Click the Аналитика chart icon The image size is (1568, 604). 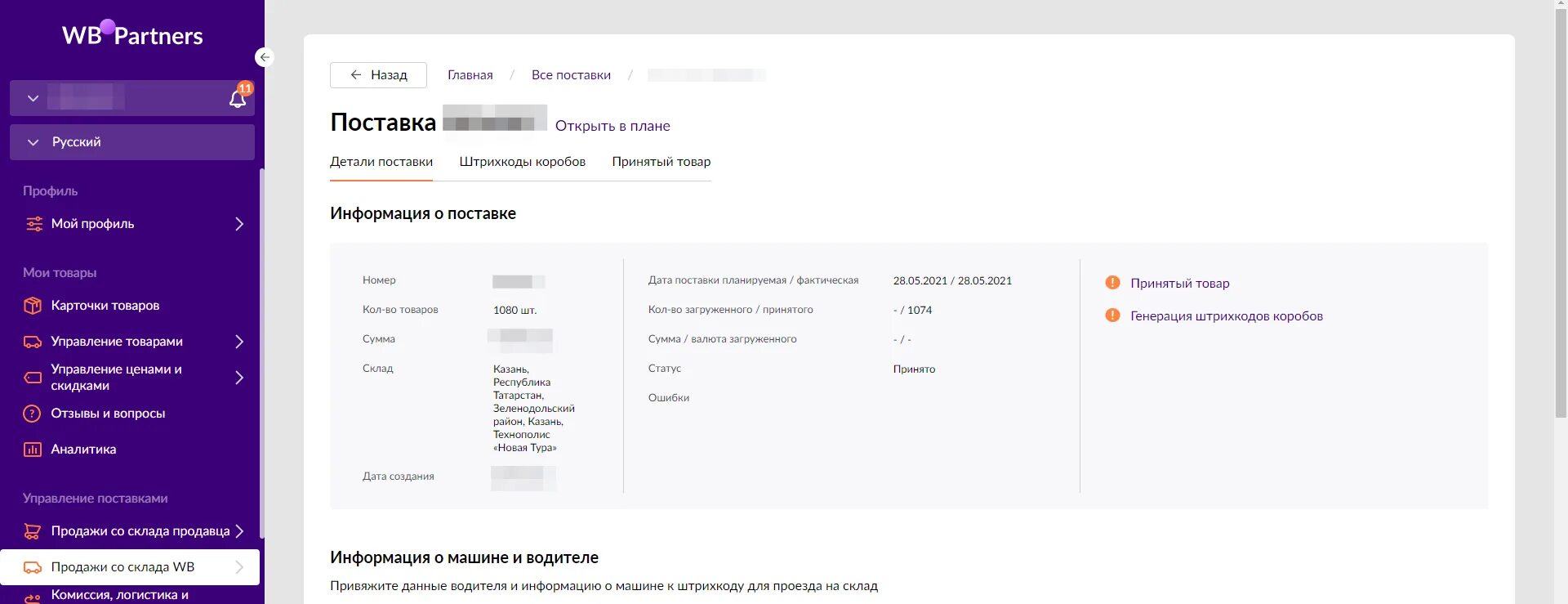(x=33, y=450)
